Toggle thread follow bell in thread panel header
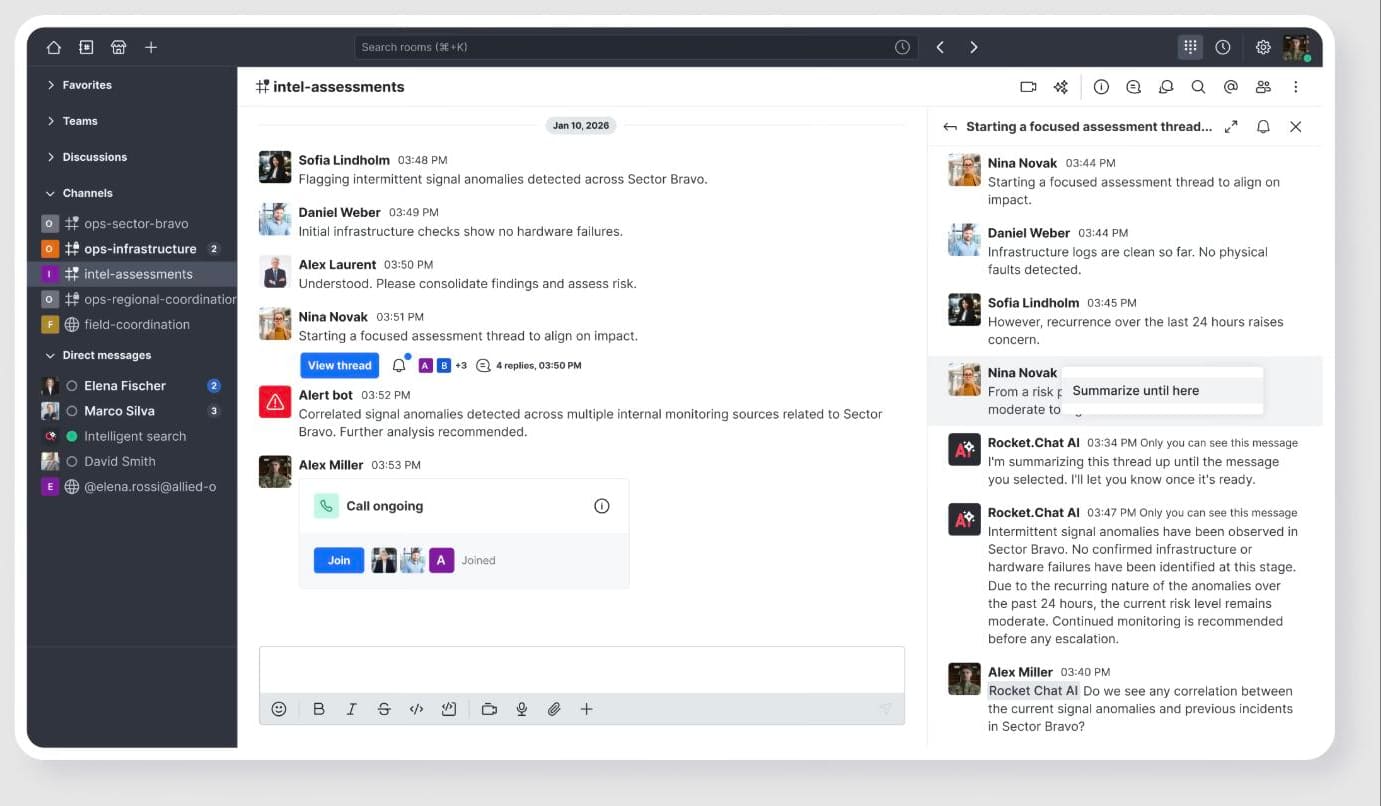 [x=1263, y=127]
